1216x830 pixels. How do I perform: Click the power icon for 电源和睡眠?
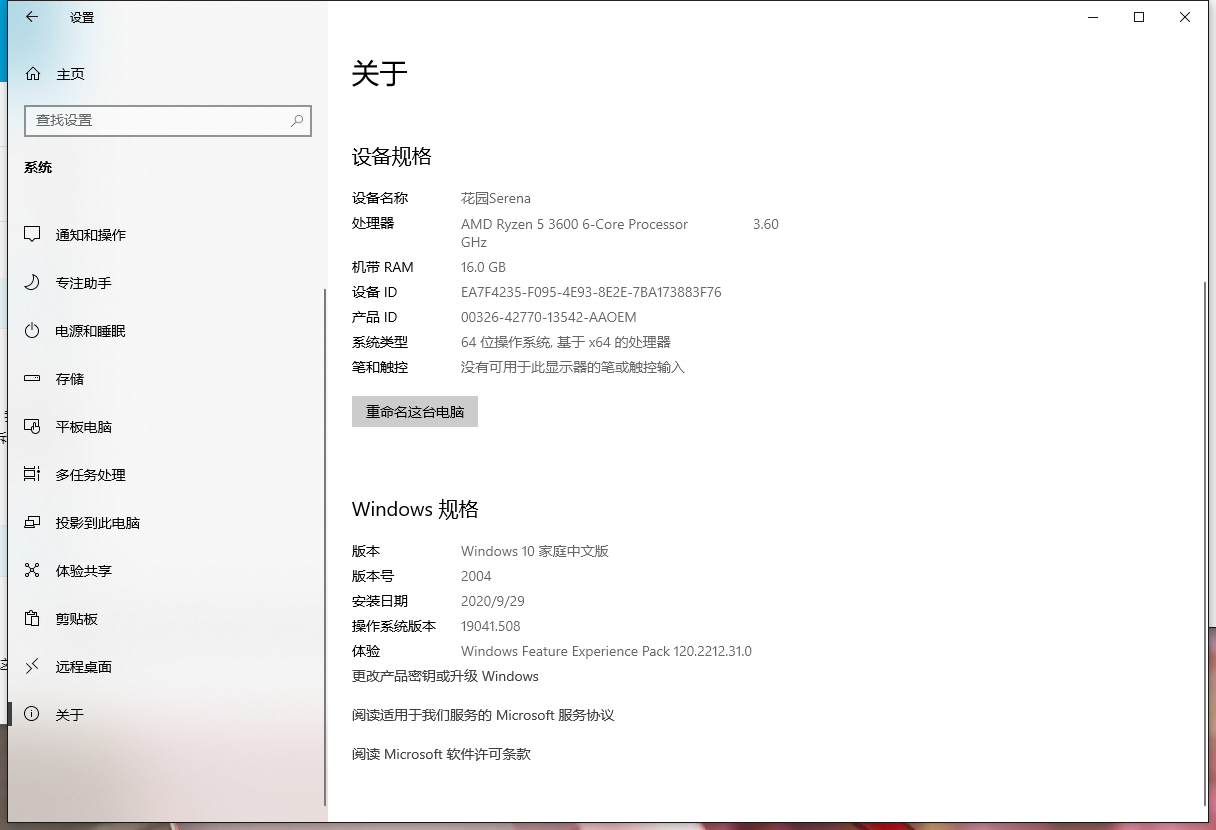click(33, 331)
